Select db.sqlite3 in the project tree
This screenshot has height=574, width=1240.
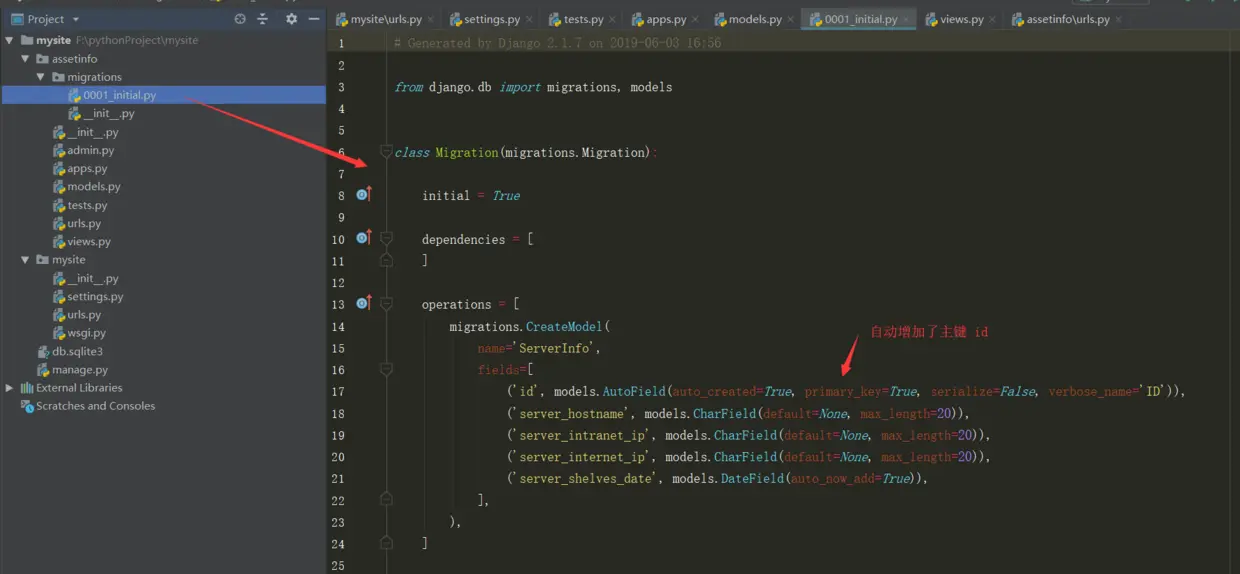[x=77, y=352]
